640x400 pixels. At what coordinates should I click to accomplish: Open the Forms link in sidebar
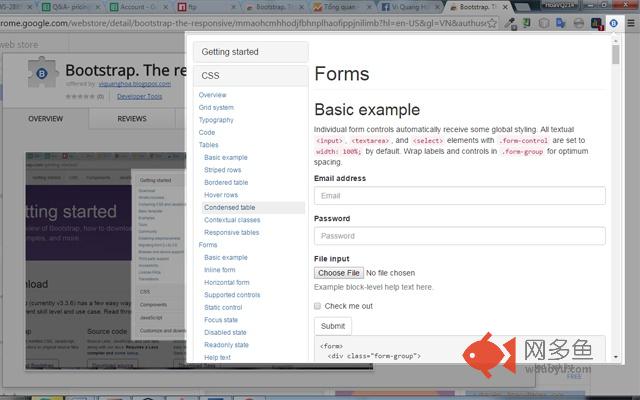pos(208,245)
